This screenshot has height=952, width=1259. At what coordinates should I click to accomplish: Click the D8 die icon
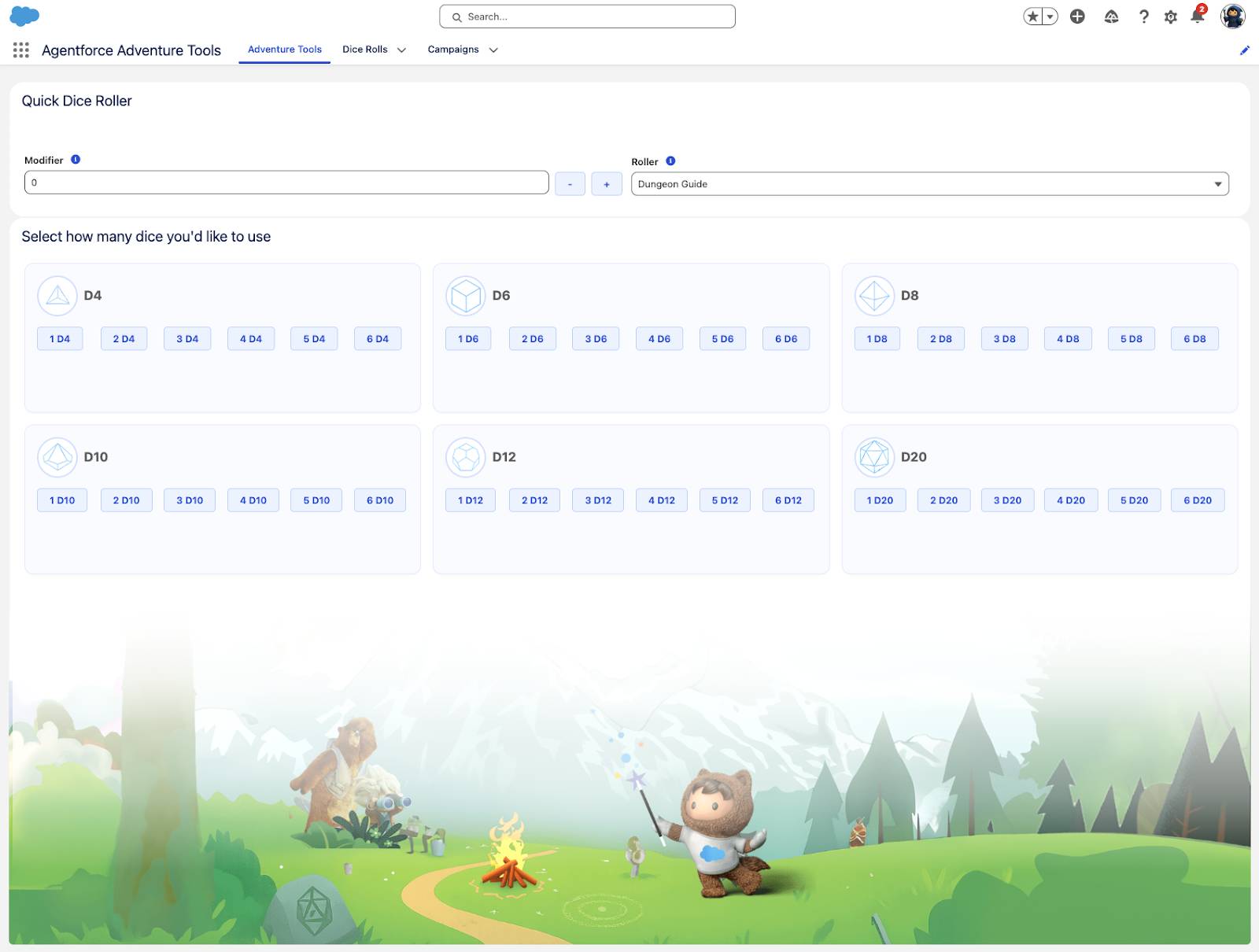click(875, 296)
